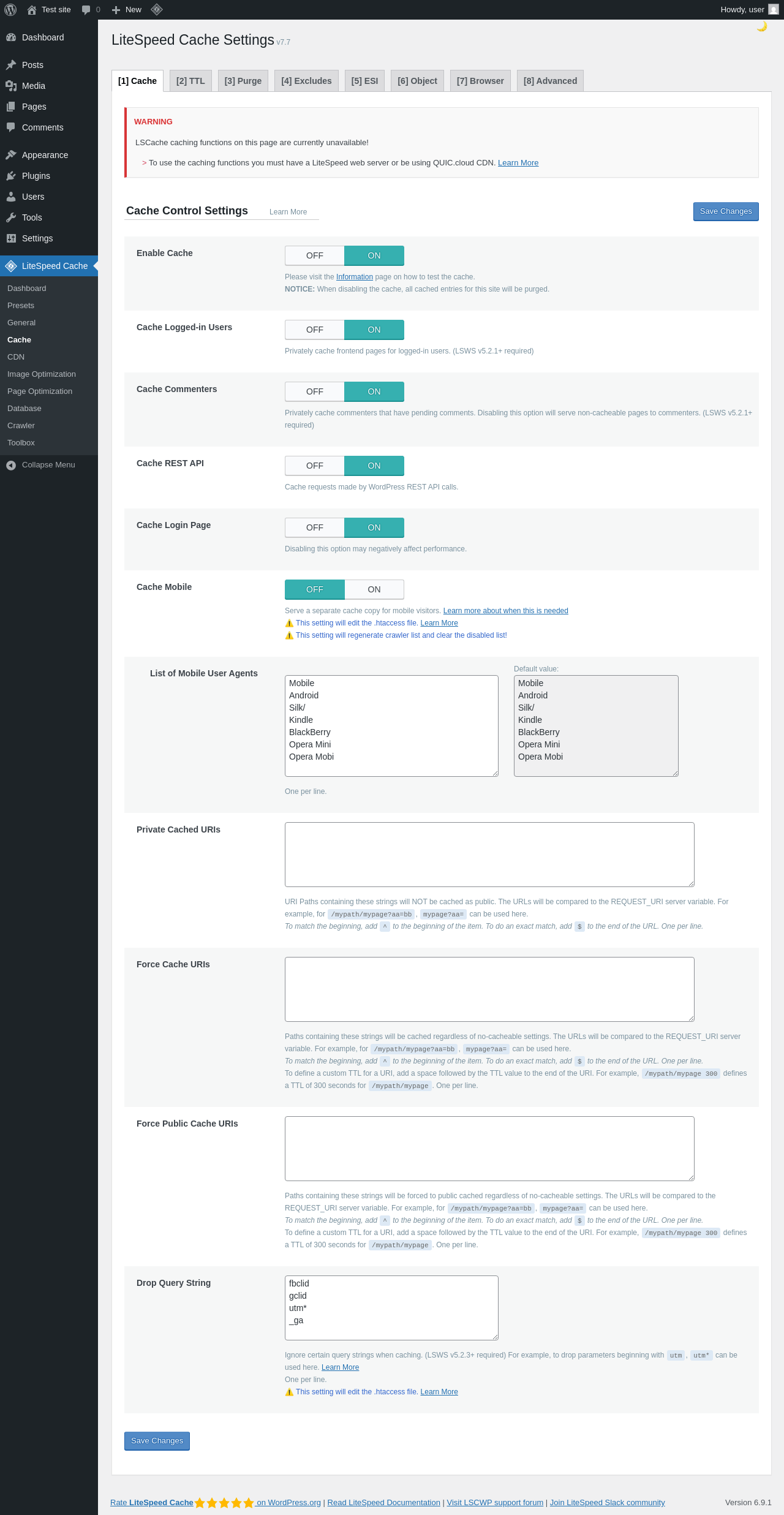Click the pushpin icon for Posts

(x=11, y=65)
